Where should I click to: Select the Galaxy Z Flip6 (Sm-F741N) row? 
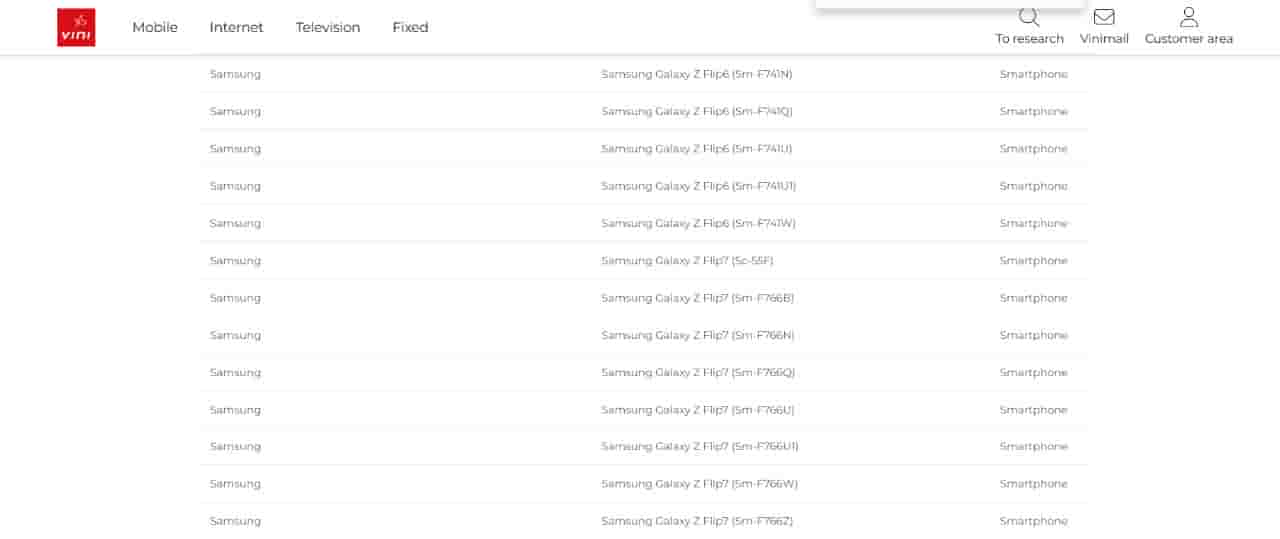coord(696,74)
